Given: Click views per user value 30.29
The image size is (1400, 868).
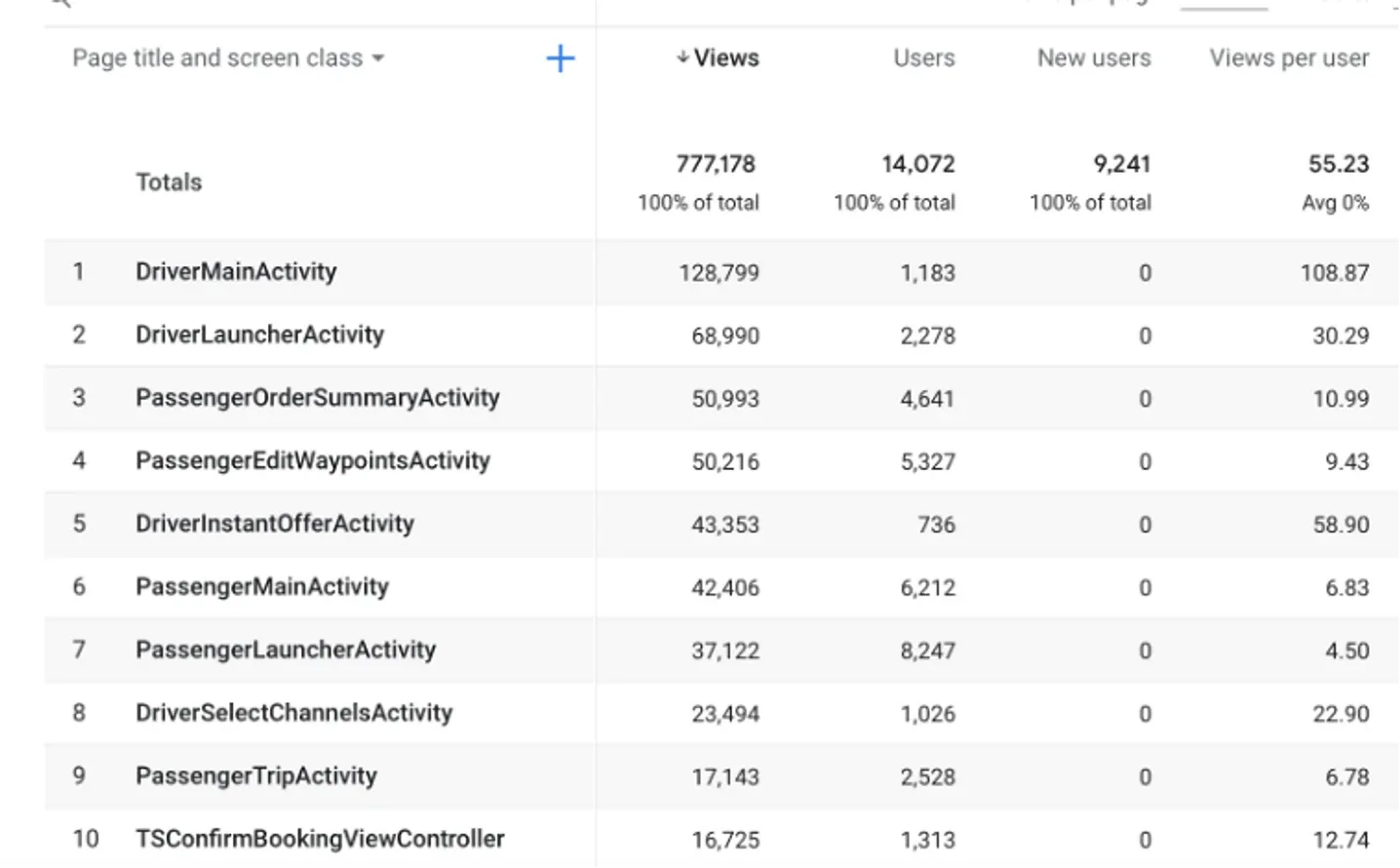Looking at the screenshot, I should 1341,335.
